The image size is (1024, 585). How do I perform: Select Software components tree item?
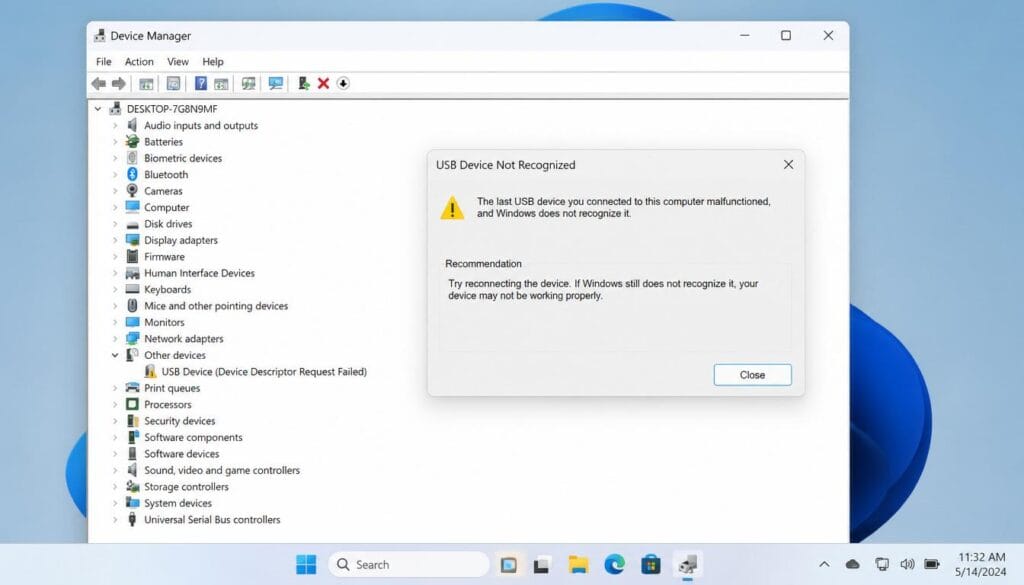[193, 437]
